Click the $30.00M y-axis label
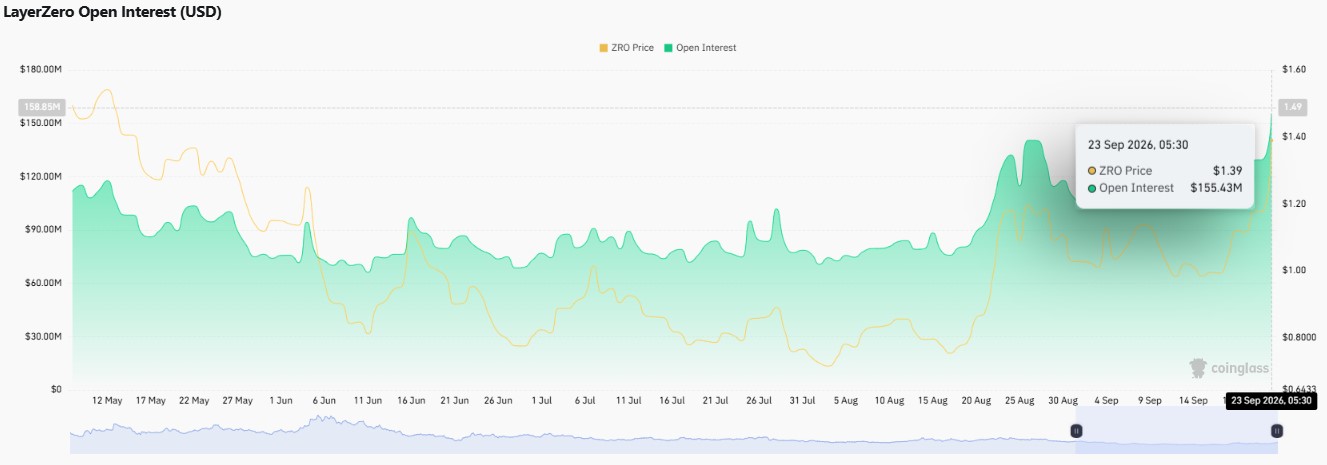Screen dimensions: 1327x465 coord(45,336)
